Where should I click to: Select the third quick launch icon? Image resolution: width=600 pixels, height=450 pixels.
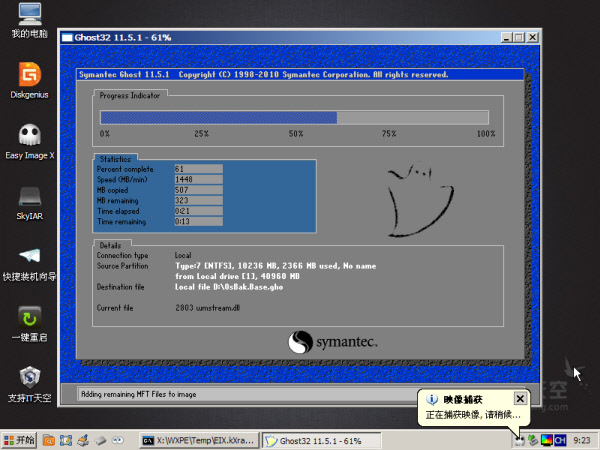tap(83, 440)
